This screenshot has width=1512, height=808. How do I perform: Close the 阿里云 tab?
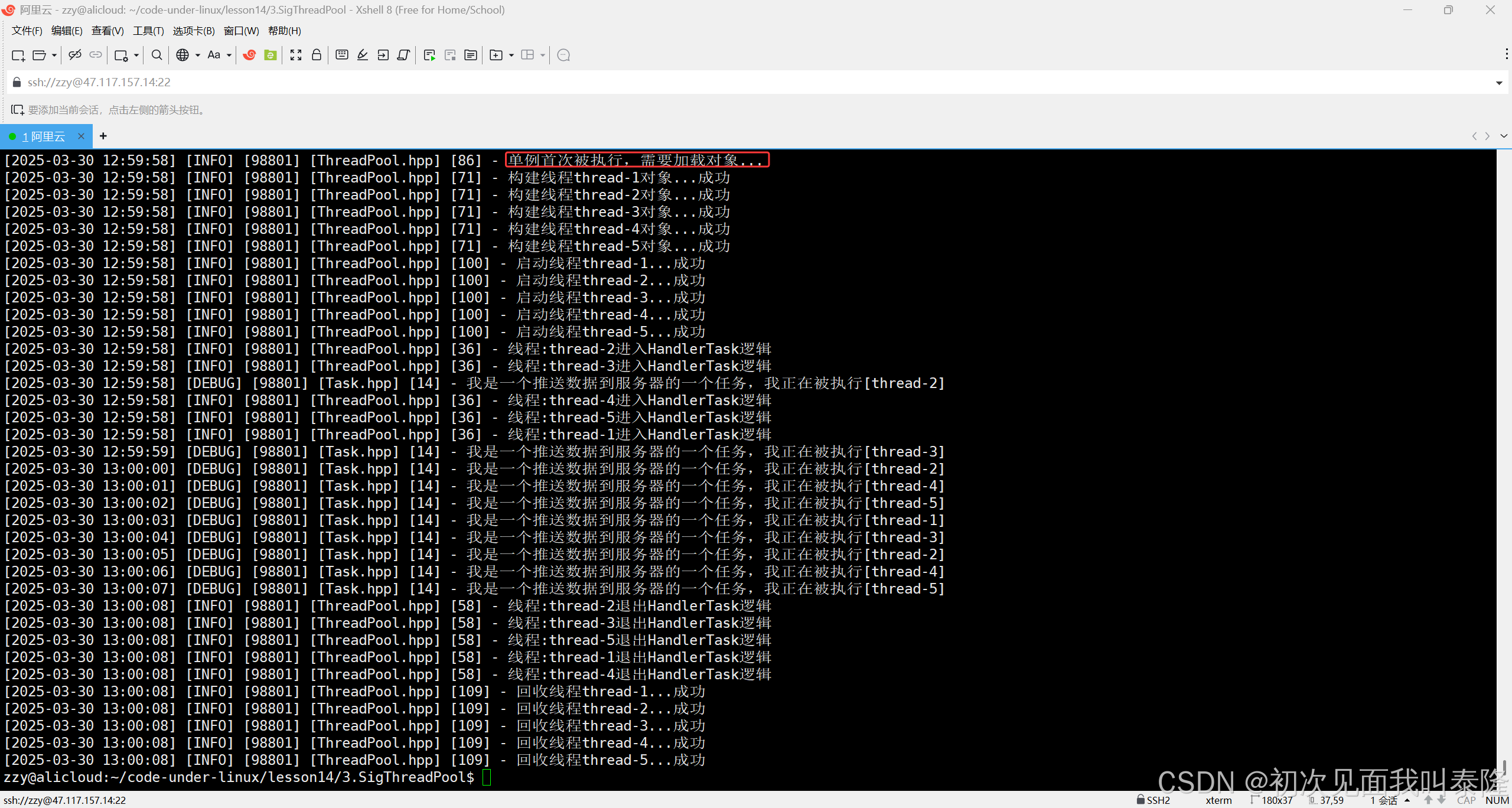[x=81, y=136]
